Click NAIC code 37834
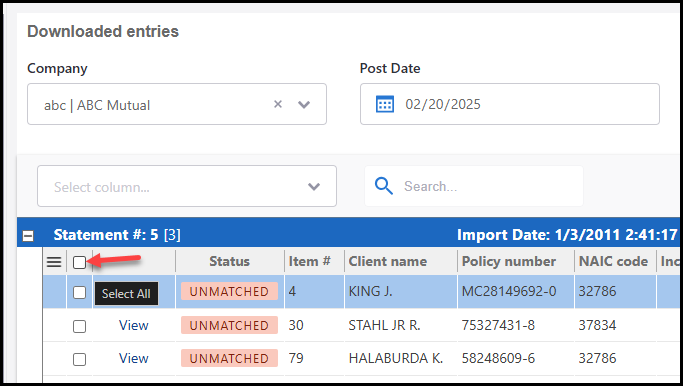Image resolution: width=683 pixels, height=386 pixels. 597,325
